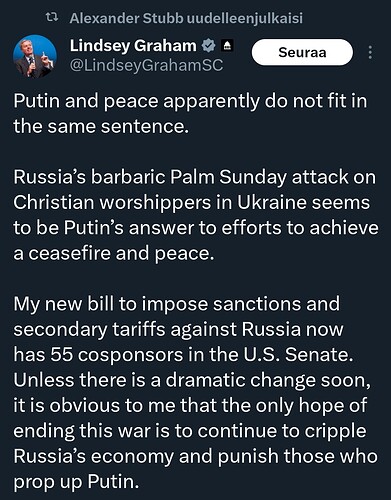Click the text "a ceasefire and peace."
This screenshot has height=500, width=391.
pyautogui.click(x=113, y=253)
